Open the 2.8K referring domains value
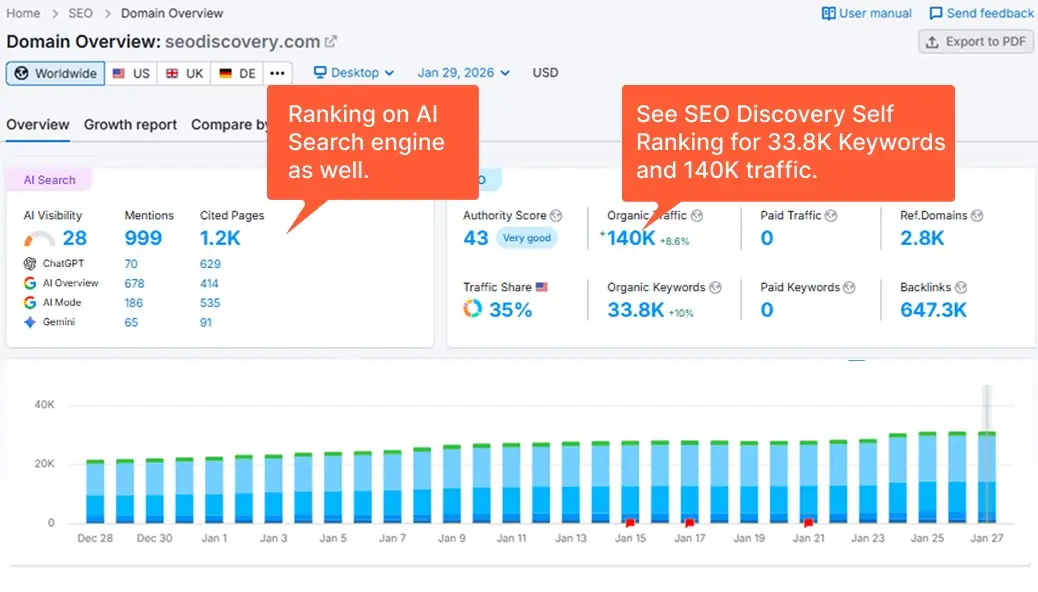The width and height of the screenshot is (1038, 592). point(921,238)
